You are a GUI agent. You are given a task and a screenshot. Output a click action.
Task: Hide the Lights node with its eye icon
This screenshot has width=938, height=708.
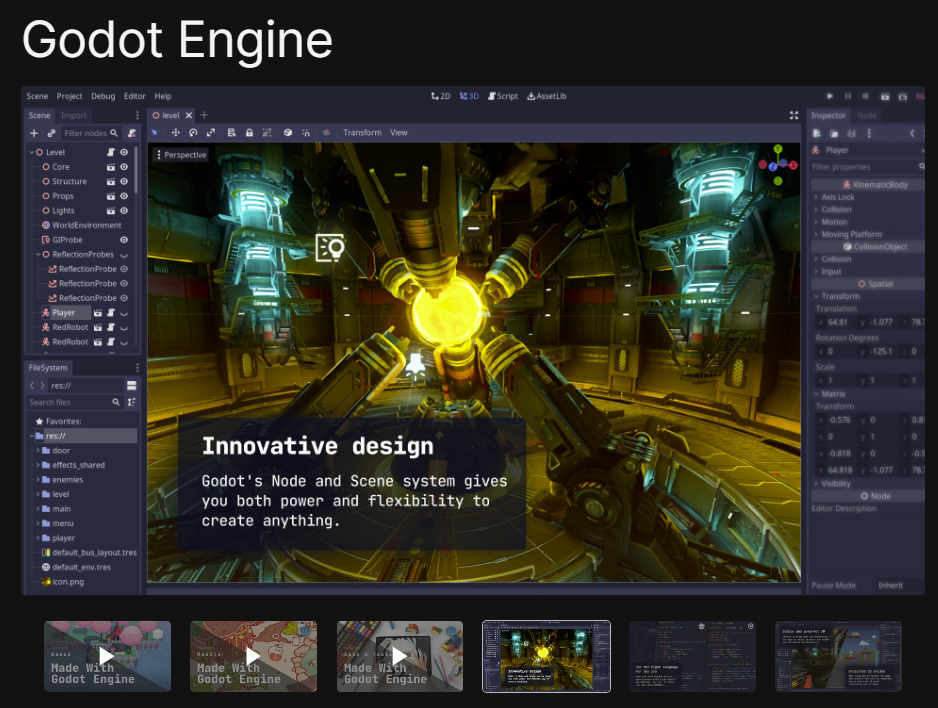click(124, 211)
